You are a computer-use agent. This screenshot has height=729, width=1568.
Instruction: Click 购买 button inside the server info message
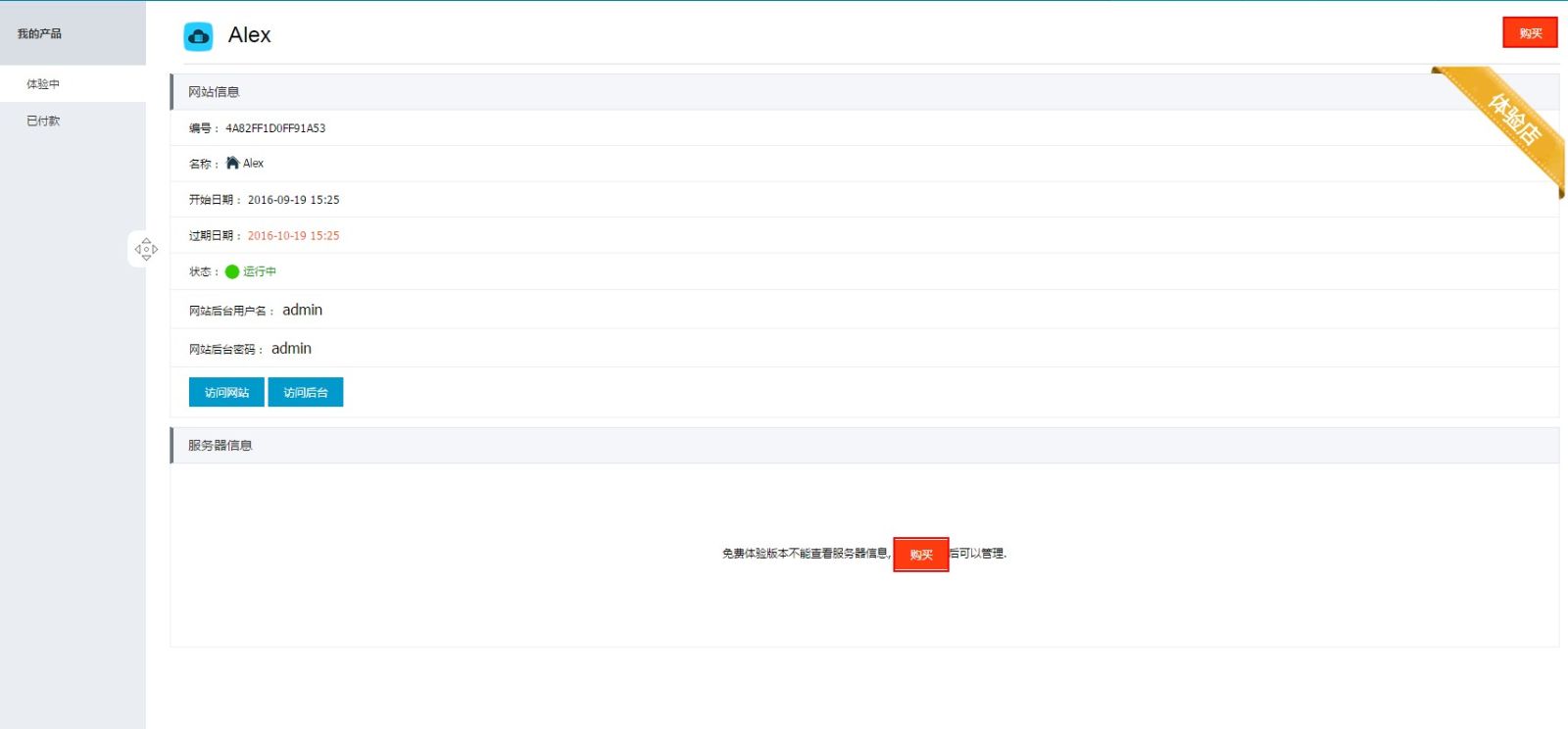920,555
